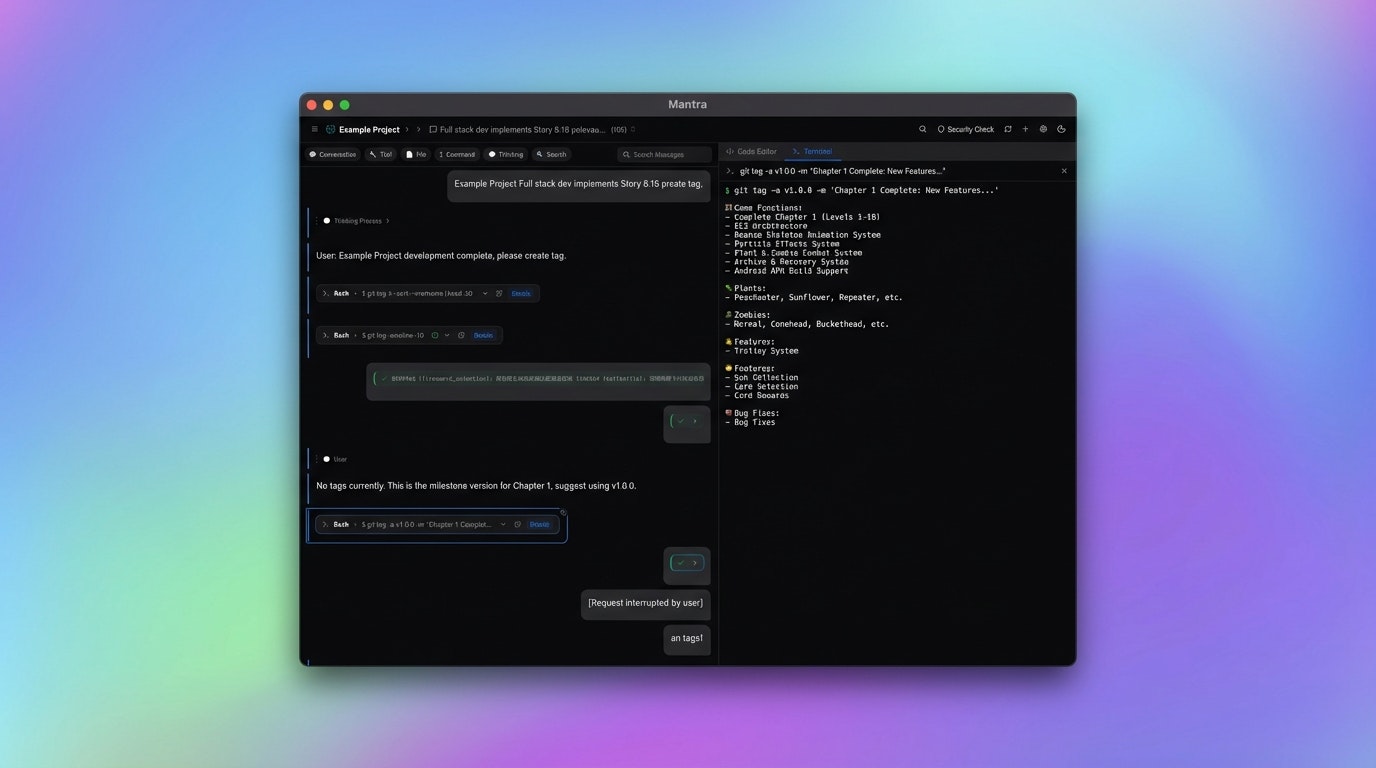
Task: Open the hamburger menu beside Example Project
Action: [314, 129]
